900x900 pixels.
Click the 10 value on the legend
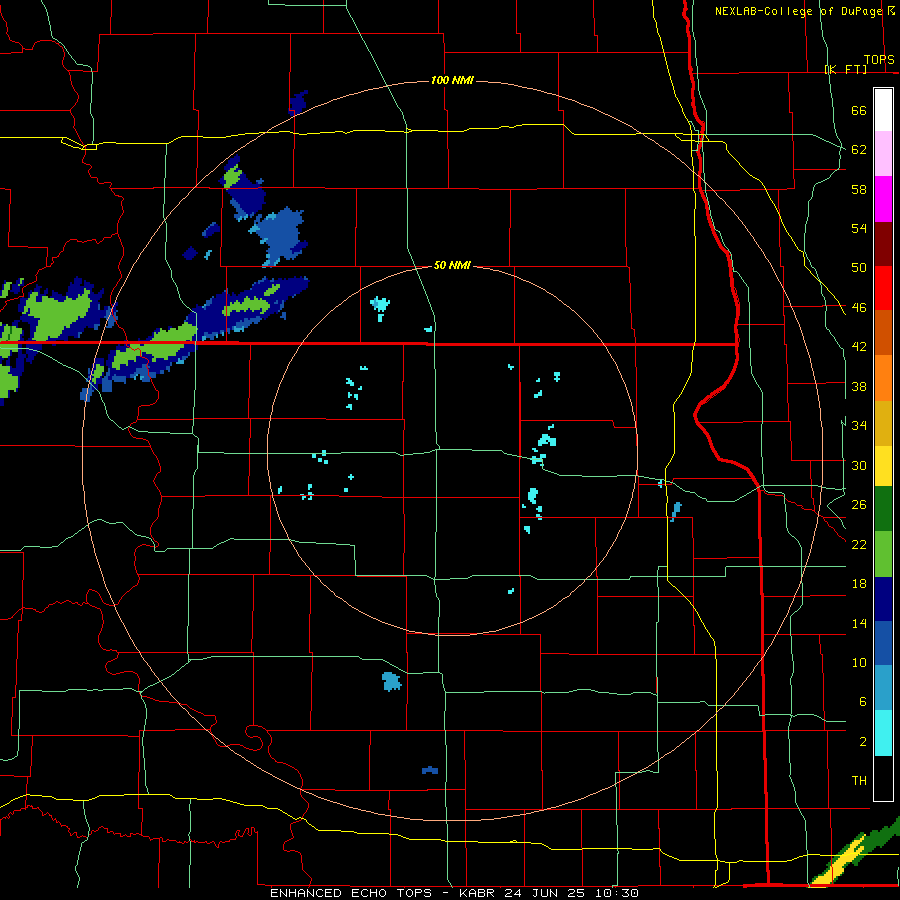(x=859, y=662)
